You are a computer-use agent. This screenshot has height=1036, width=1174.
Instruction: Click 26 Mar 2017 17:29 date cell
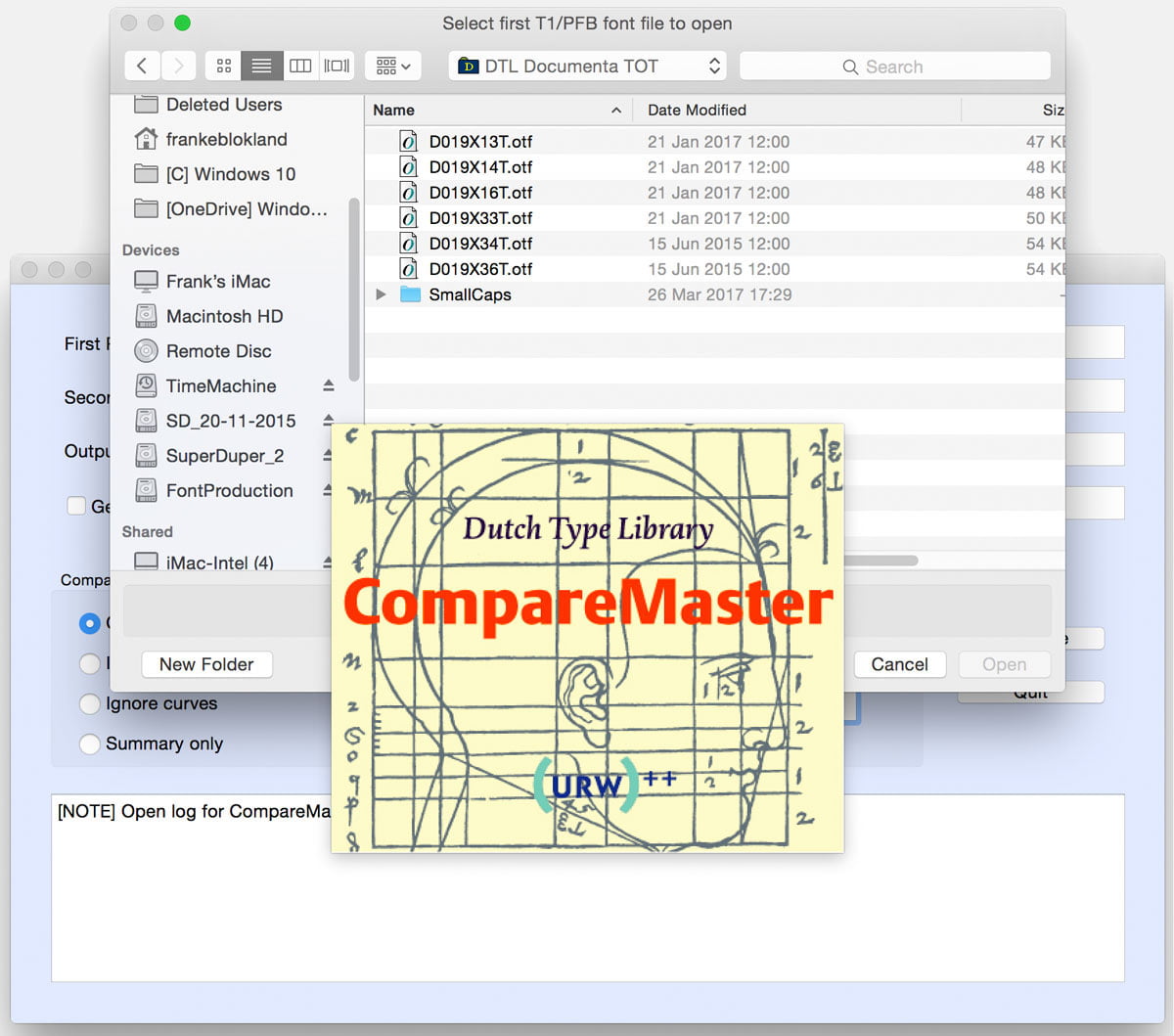tap(719, 294)
